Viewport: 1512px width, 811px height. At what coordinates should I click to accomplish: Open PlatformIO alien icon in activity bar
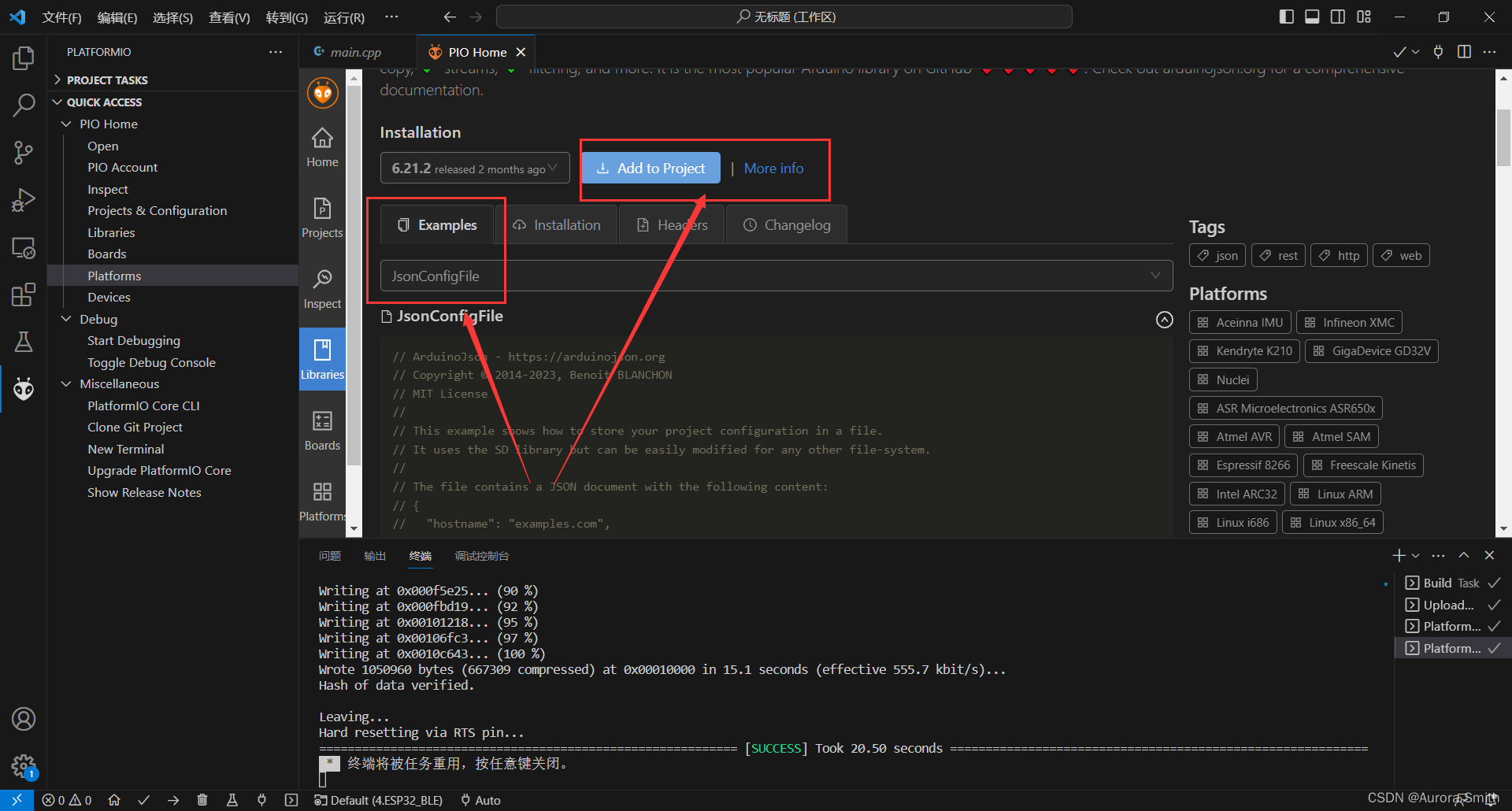[24, 389]
